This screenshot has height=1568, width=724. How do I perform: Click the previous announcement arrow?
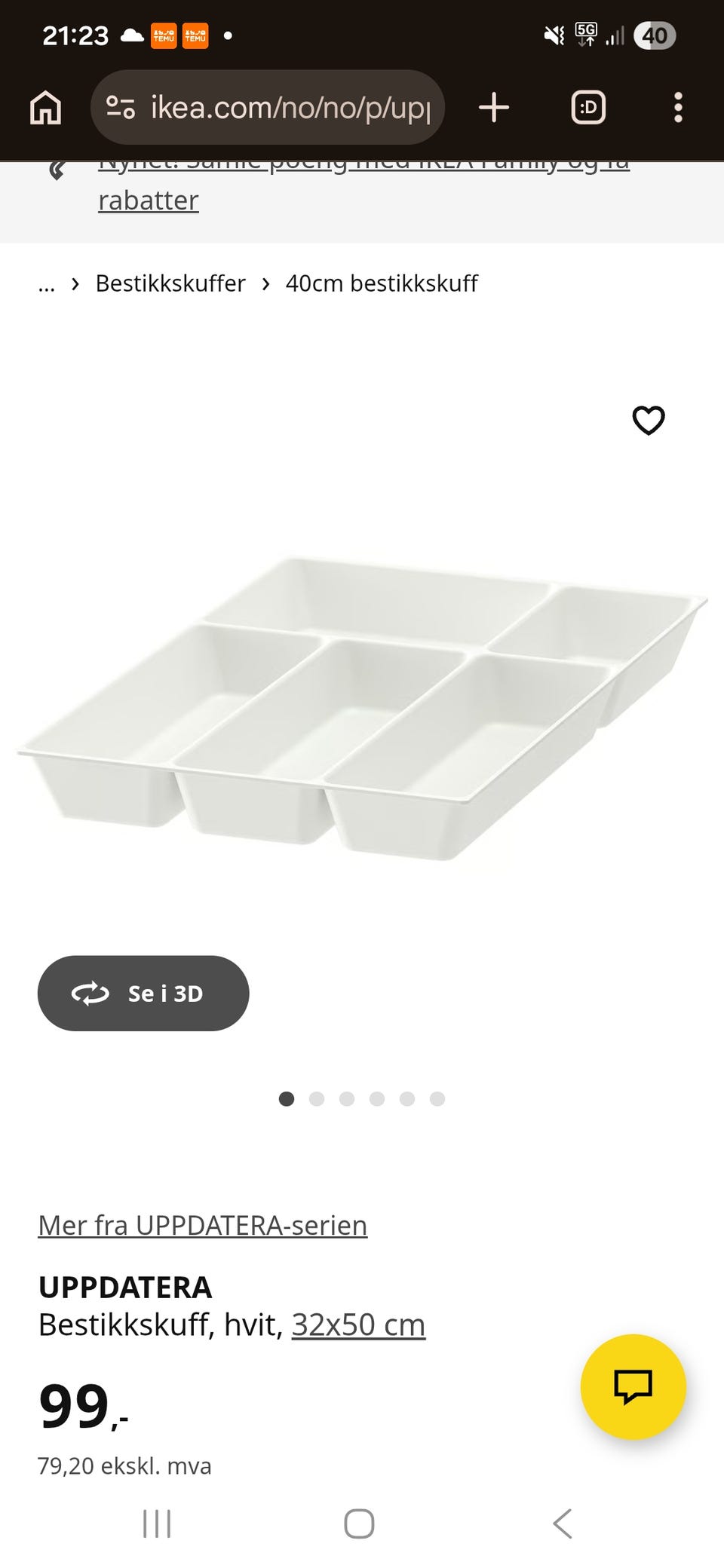coord(57,171)
